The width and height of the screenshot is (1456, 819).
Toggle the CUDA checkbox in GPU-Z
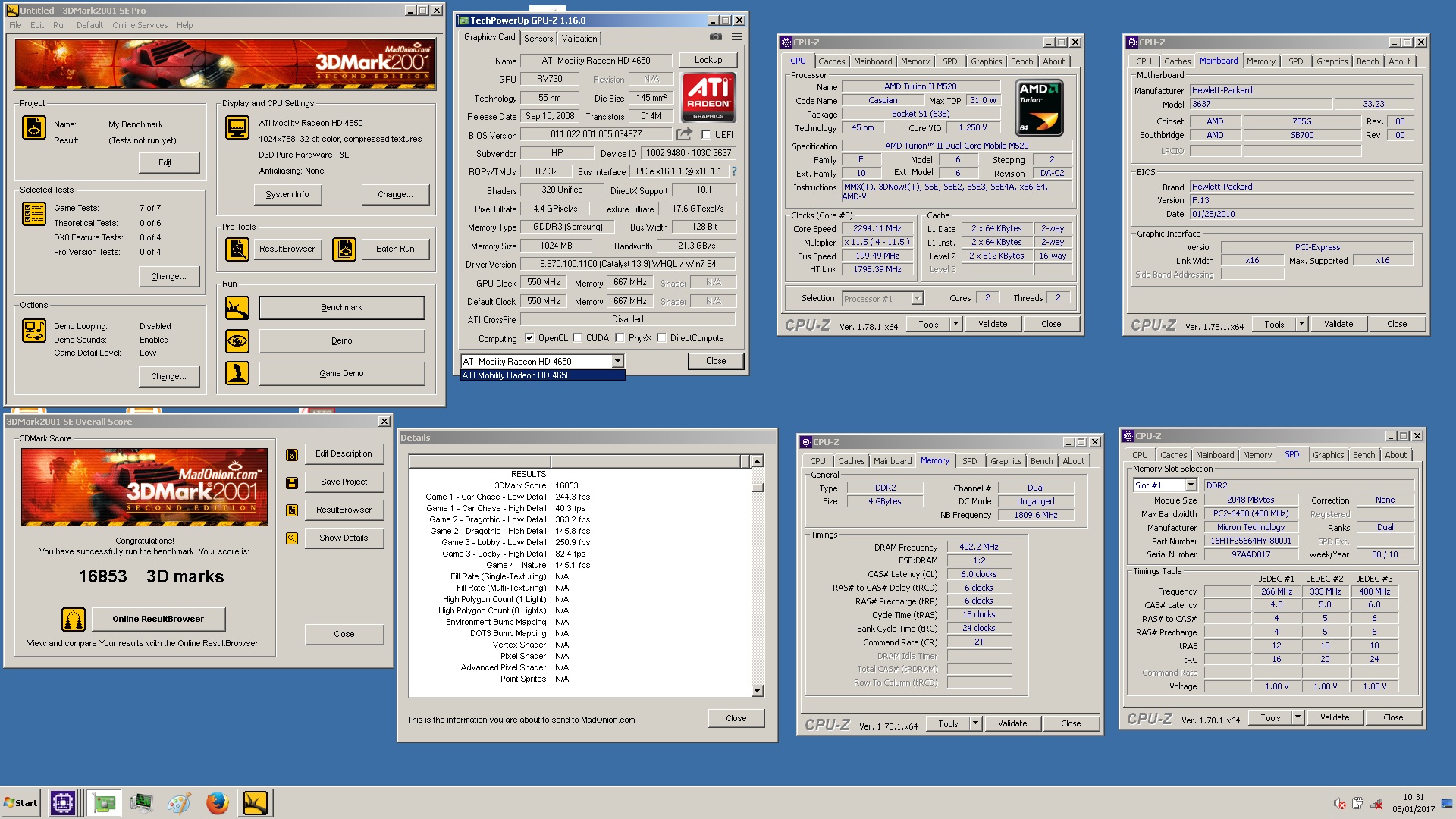tap(577, 338)
